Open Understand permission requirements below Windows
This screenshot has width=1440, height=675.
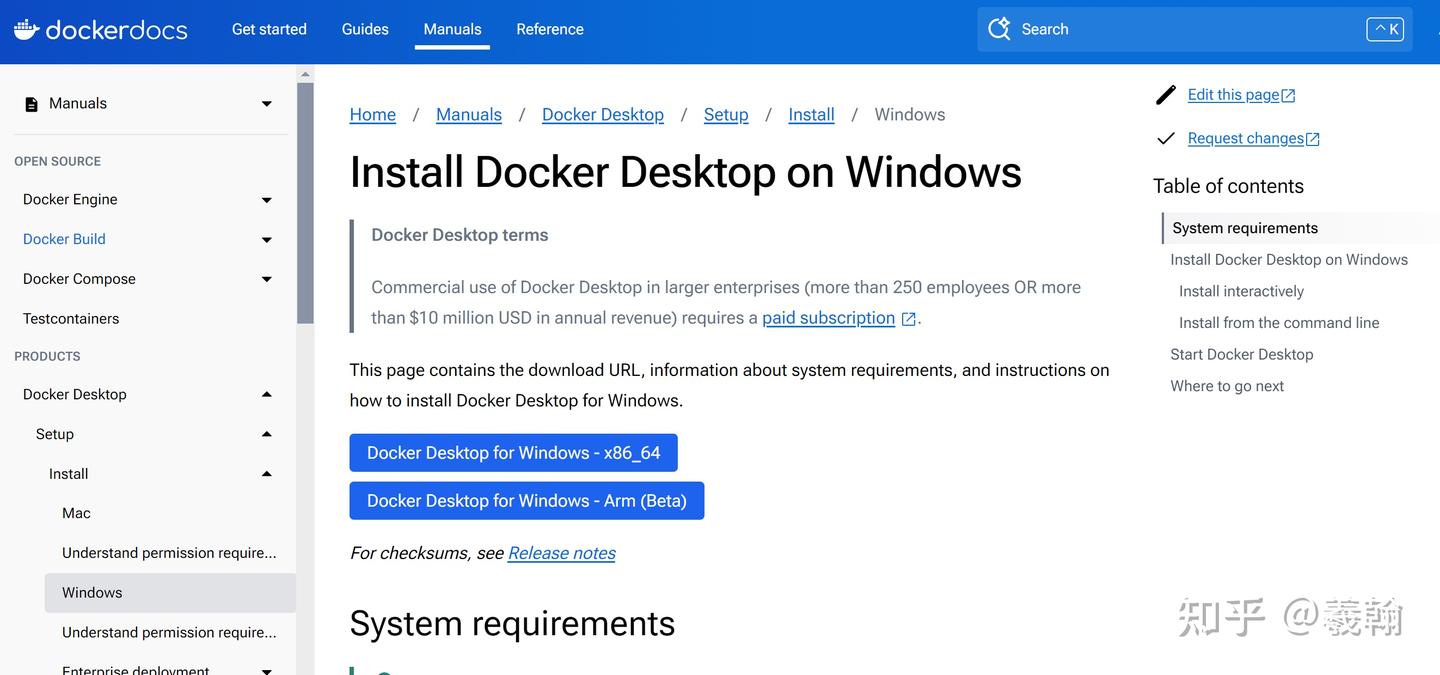click(x=169, y=633)
